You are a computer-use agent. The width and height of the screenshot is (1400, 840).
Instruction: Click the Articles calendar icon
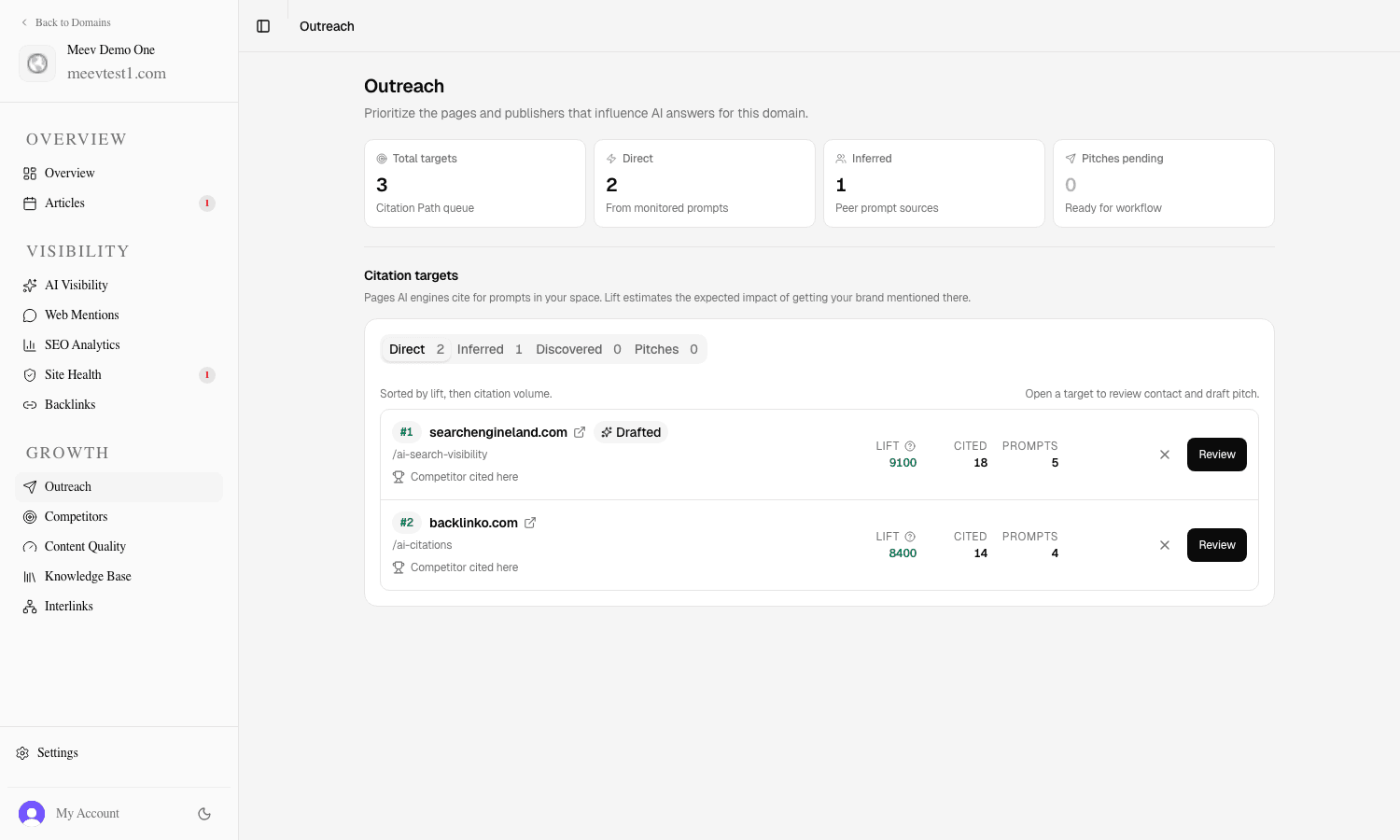click(30, 203)
